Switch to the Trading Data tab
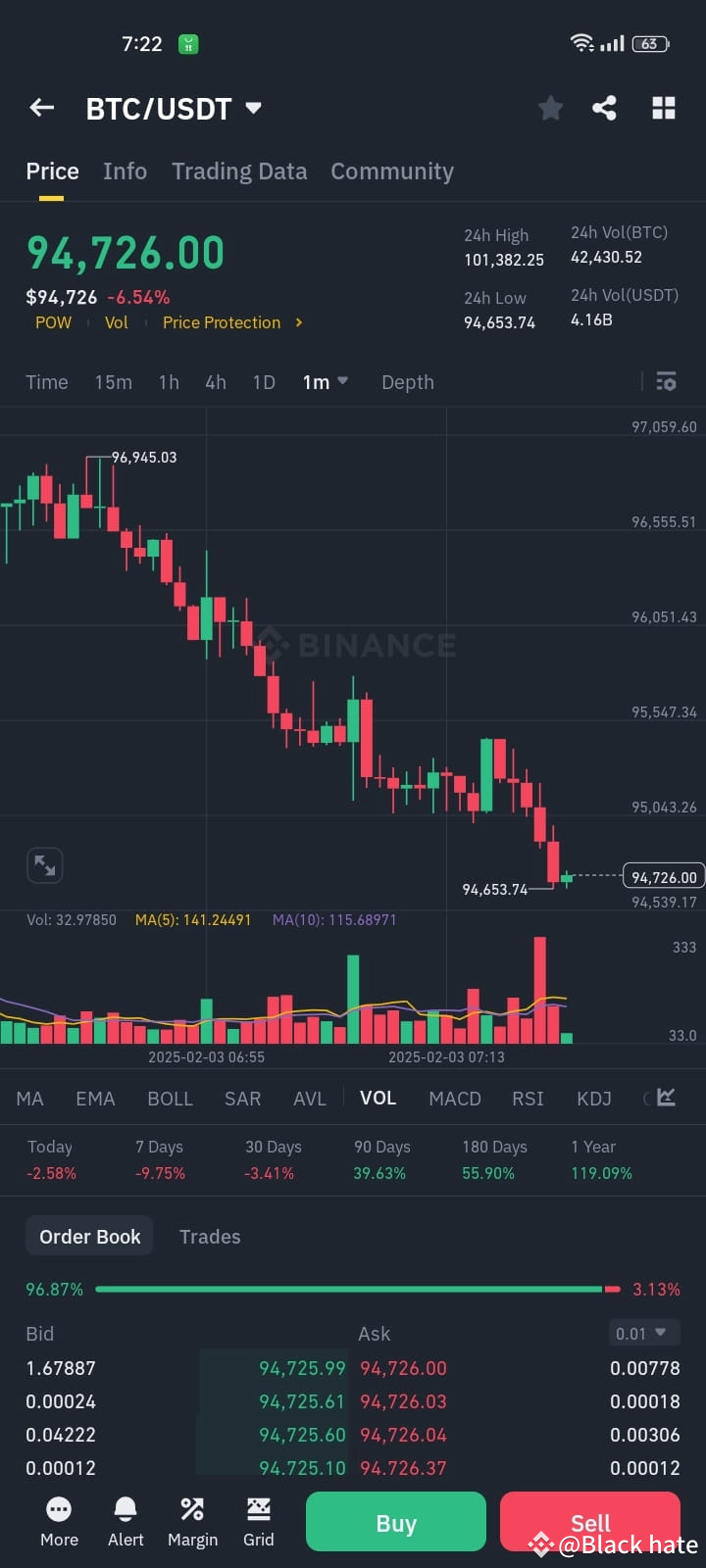The width and height of the screenshot is (706, 1568). click(x=239, y=171)
